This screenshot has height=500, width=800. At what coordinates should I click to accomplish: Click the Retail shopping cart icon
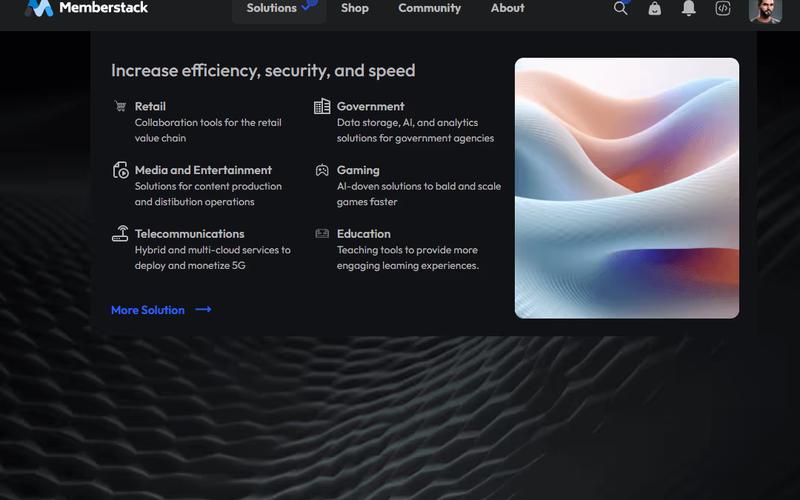click(x=120, y=106)
